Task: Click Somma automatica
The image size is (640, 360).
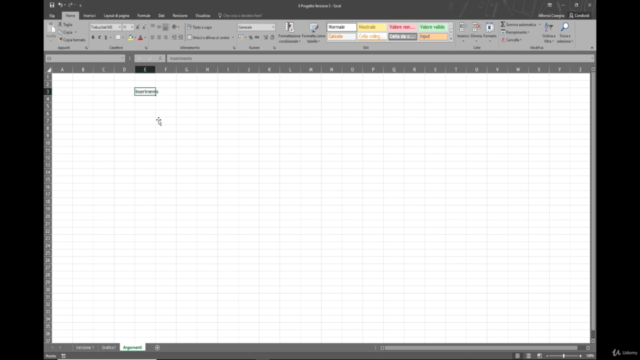Action: (518, 25)
